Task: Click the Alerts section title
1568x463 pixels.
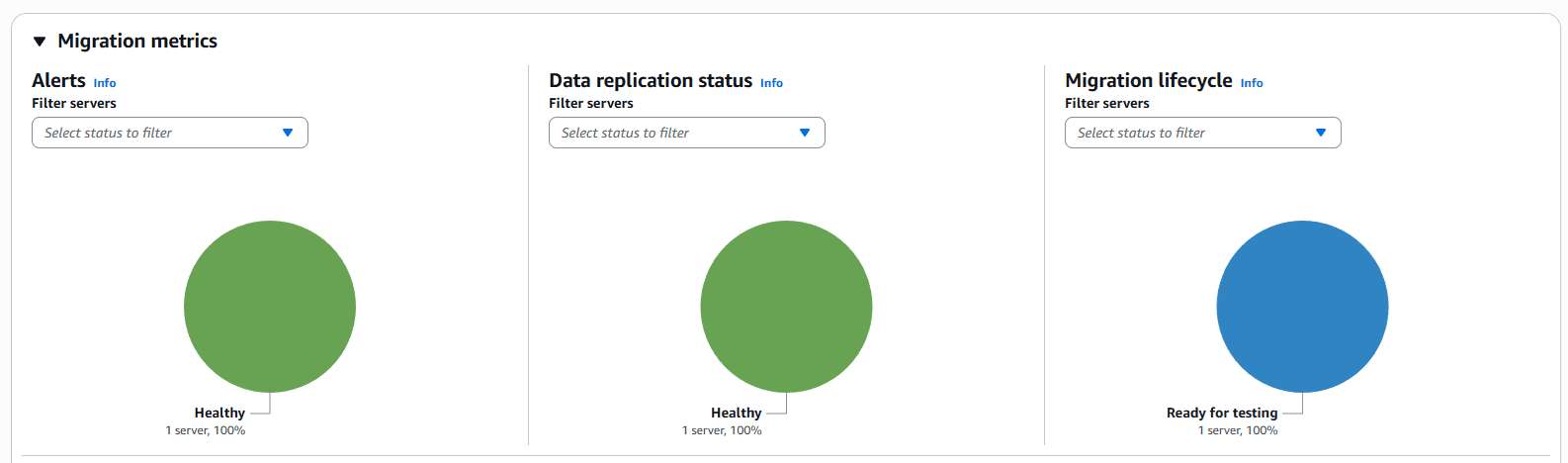Action: (58, 80)
